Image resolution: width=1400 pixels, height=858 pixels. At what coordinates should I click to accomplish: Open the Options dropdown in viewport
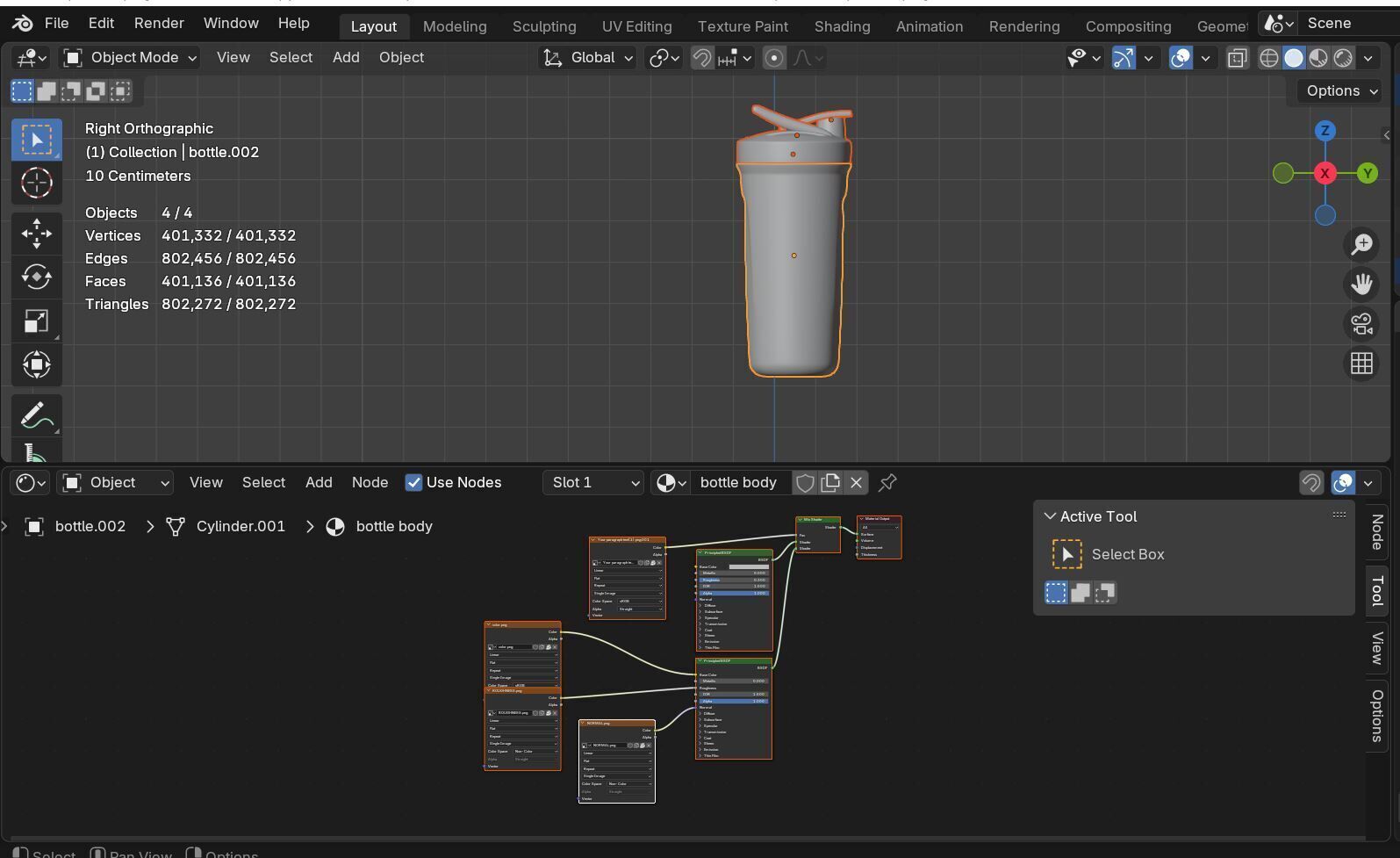point(1341,90)
